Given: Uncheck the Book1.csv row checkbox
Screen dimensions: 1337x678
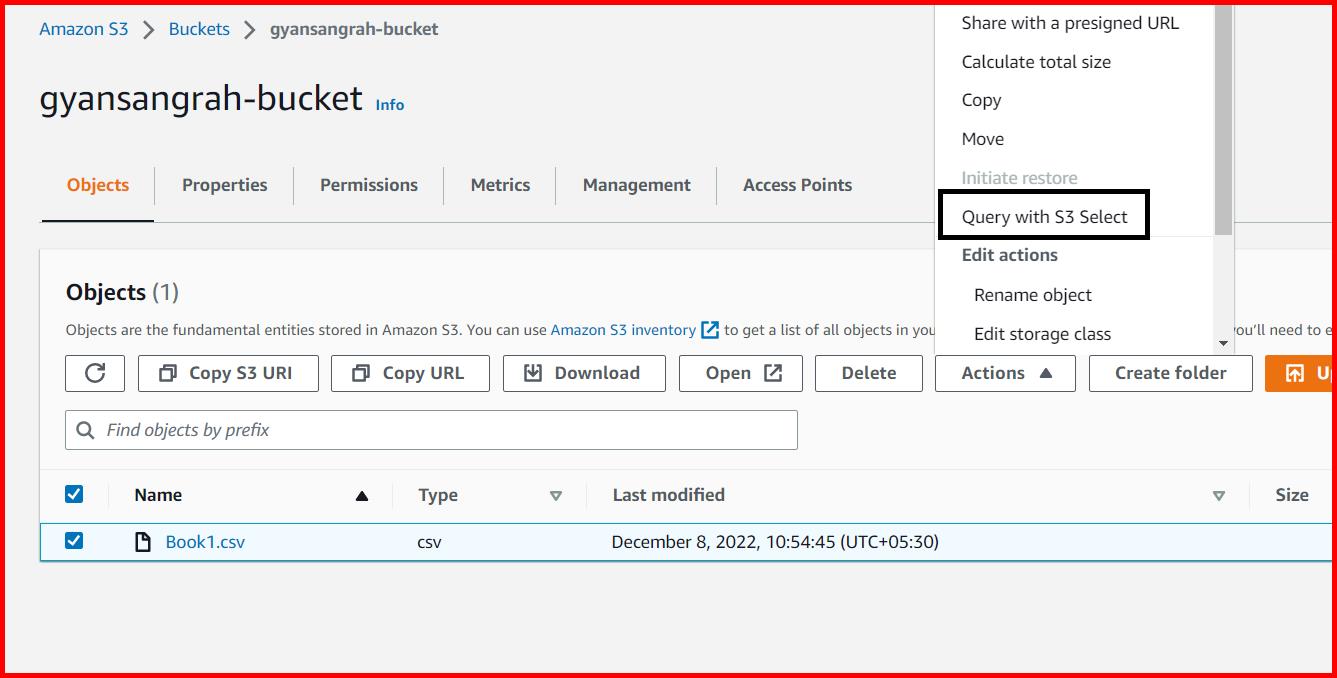Looking at the screenshot, I should pyautogui.click(x=73, y=541).
